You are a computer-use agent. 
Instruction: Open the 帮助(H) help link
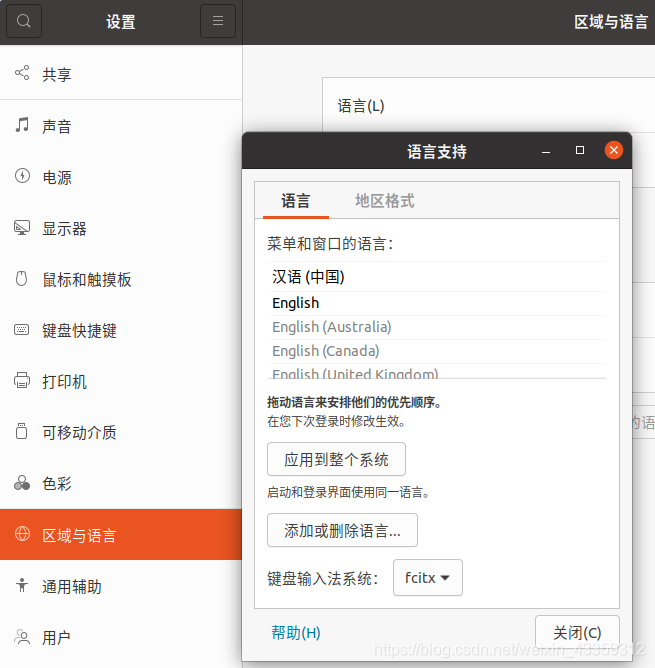tap(296, 632)
